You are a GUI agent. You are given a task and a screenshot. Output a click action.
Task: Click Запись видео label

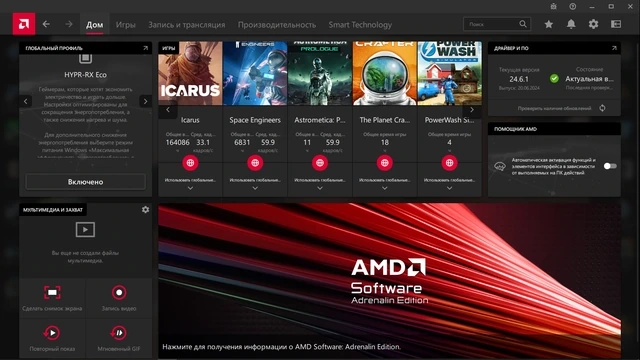[x=119, y=309]
